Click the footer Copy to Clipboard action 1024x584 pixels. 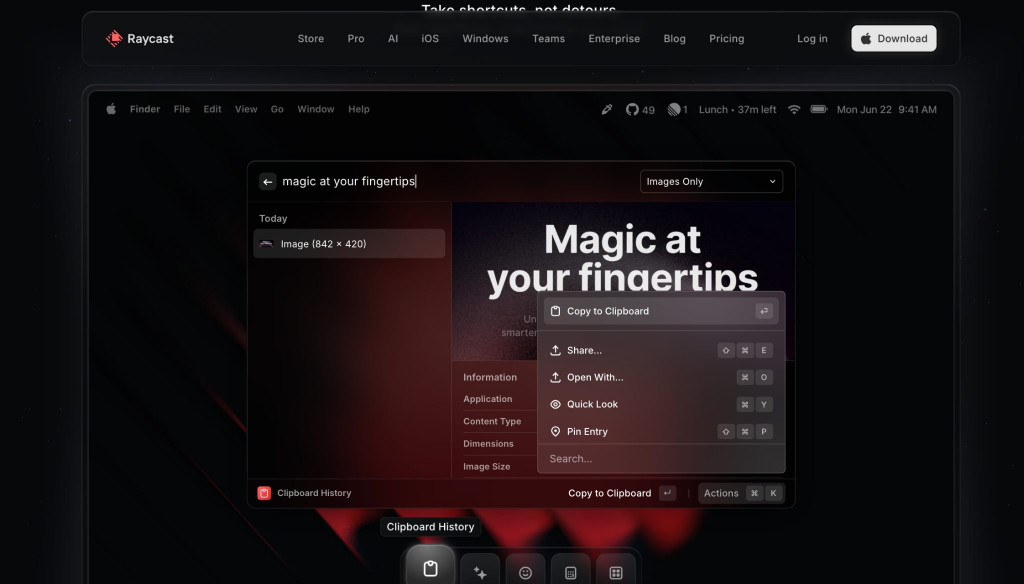click(621, 493)
